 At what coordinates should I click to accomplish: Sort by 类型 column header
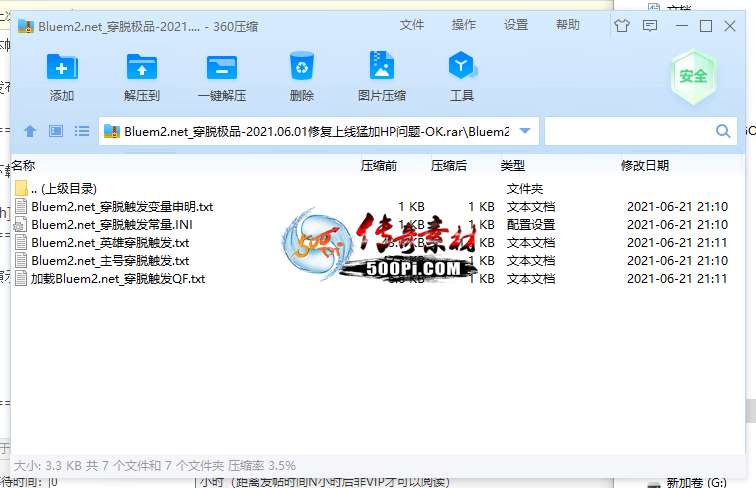click(x=513, y=166)
